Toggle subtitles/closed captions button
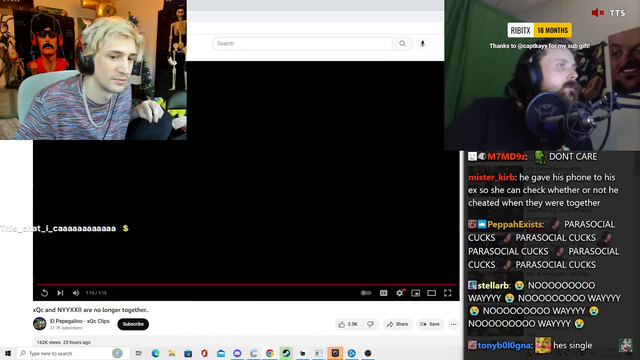The width and height of the screenshot is (640, 360). pyautogui.click(x=383, y=293)
